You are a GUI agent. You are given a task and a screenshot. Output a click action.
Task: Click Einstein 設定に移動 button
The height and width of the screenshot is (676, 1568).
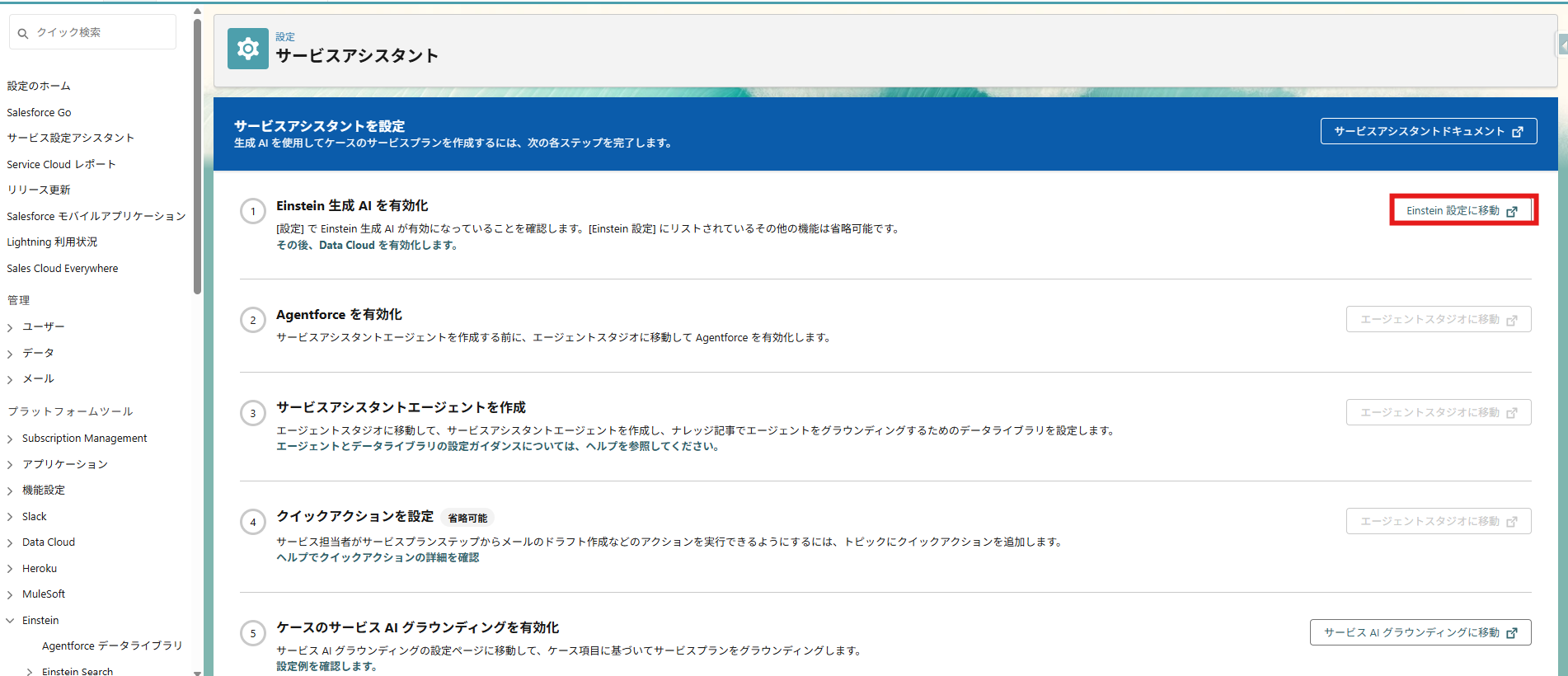tap(1461, 211)
